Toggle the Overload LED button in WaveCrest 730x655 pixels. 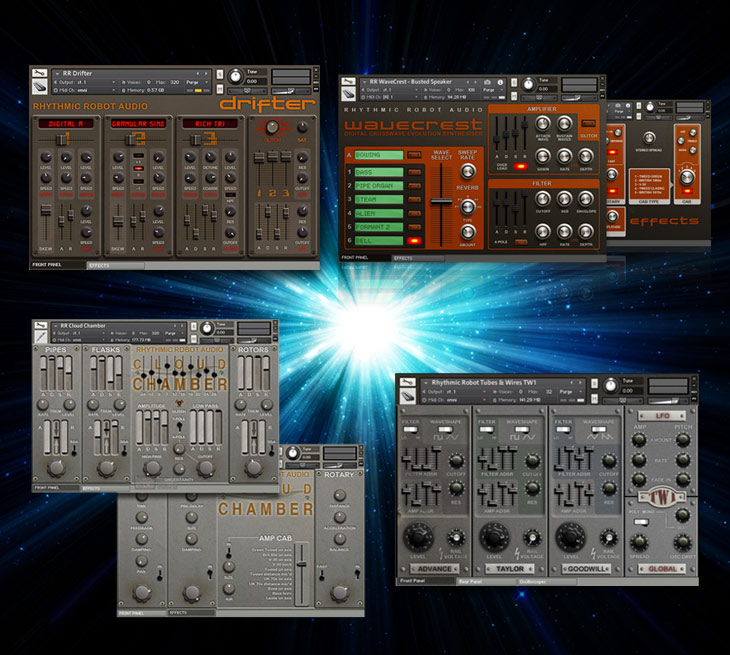[x=520, y=166]
